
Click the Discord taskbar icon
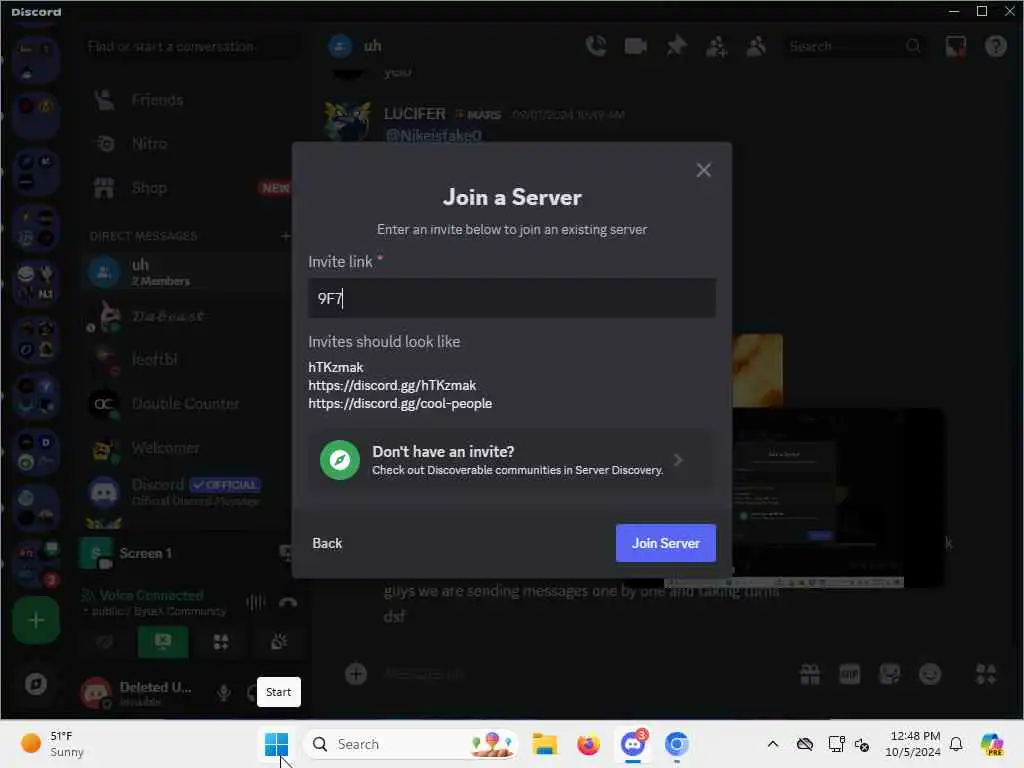pyautogui.click(x=632, y=744)
